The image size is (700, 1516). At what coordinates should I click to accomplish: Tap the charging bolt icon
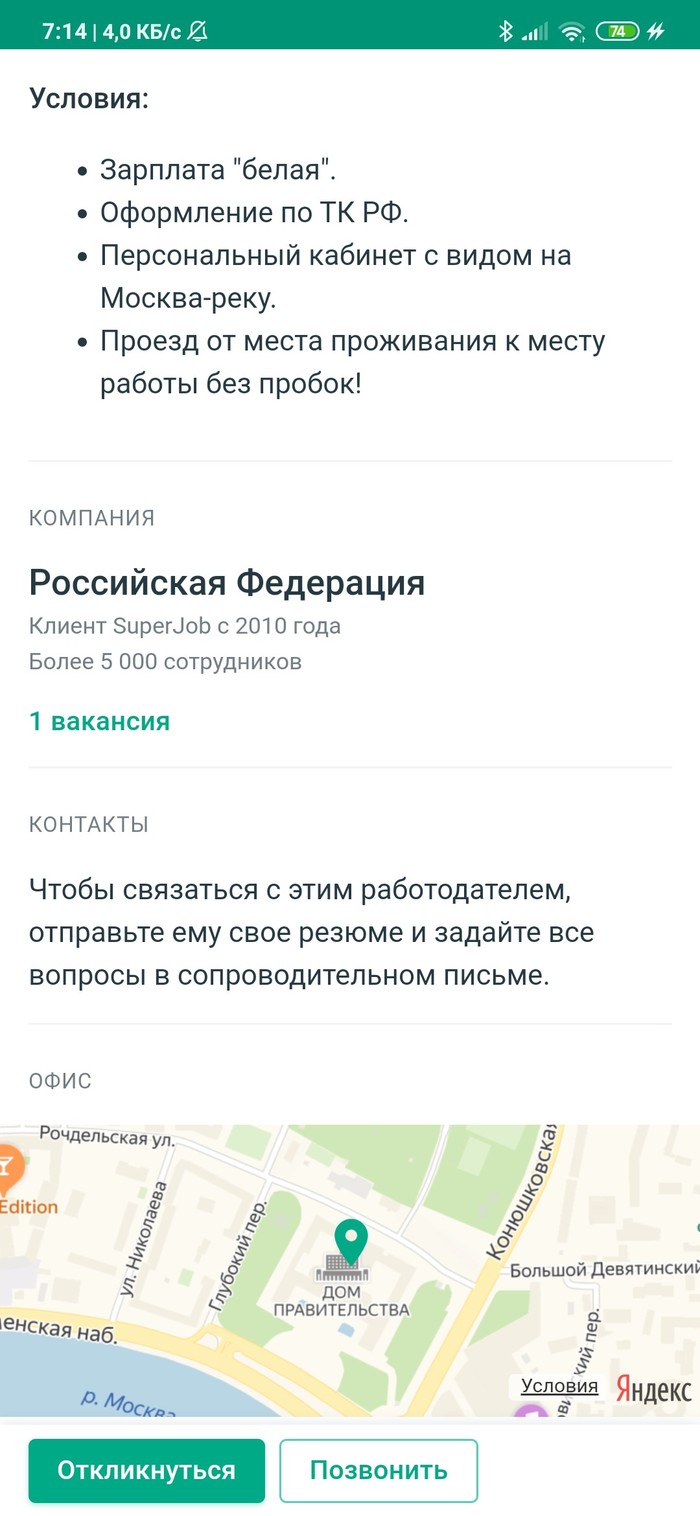click(656, 31)
